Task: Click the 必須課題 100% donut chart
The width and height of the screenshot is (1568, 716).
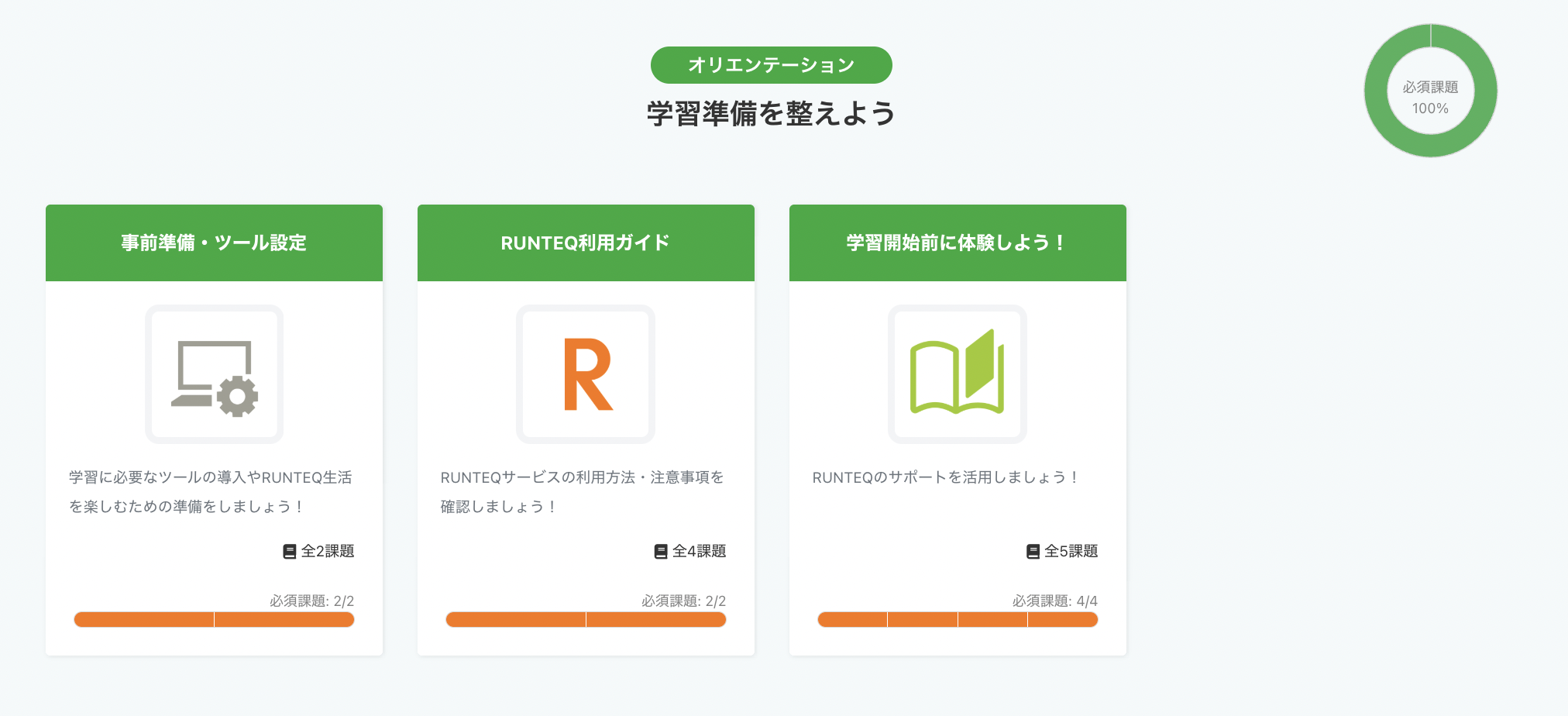Action: pyautogui.click(x=1430, y=91)
